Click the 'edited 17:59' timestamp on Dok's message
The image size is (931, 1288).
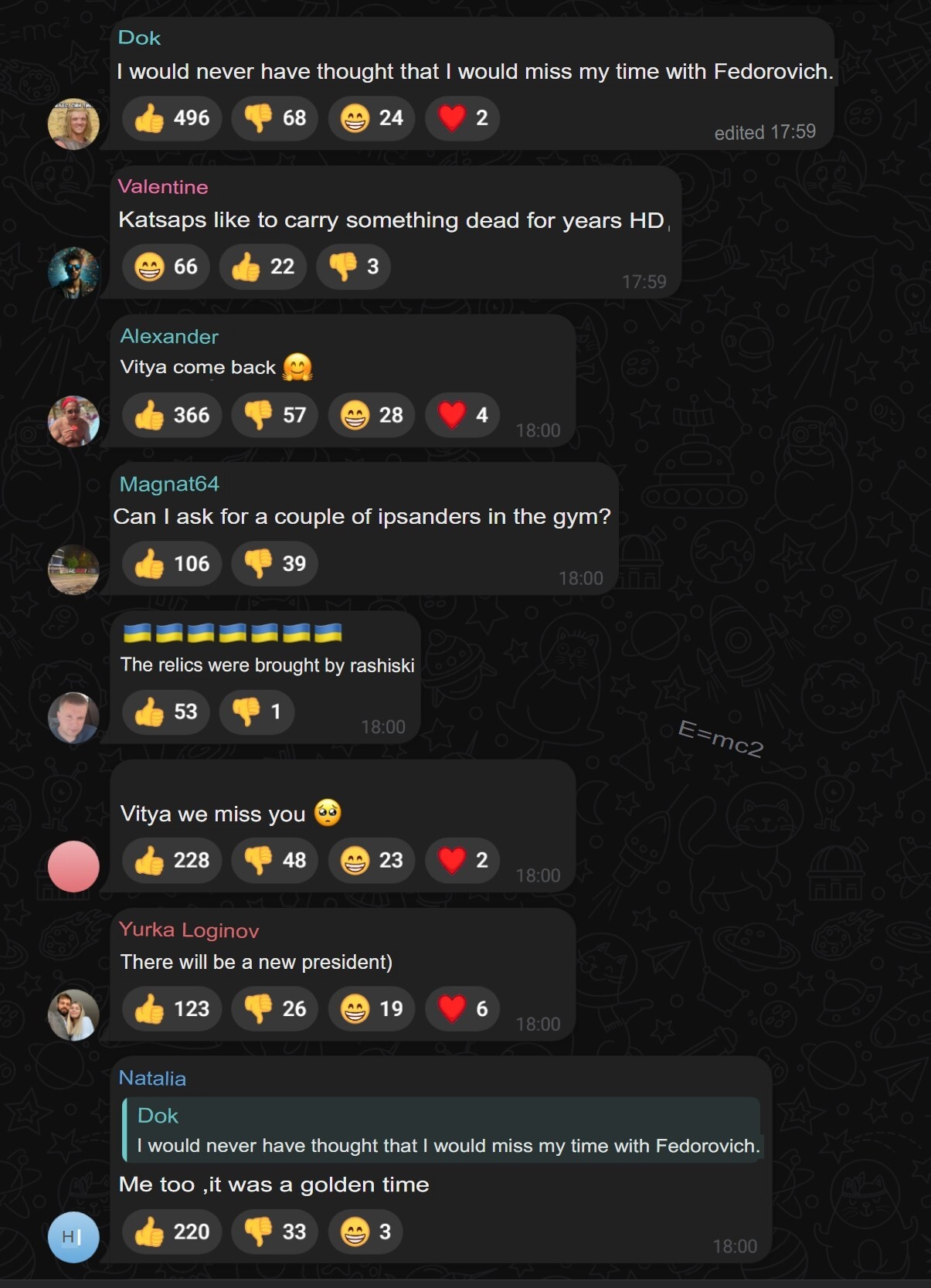coord(765,132)
